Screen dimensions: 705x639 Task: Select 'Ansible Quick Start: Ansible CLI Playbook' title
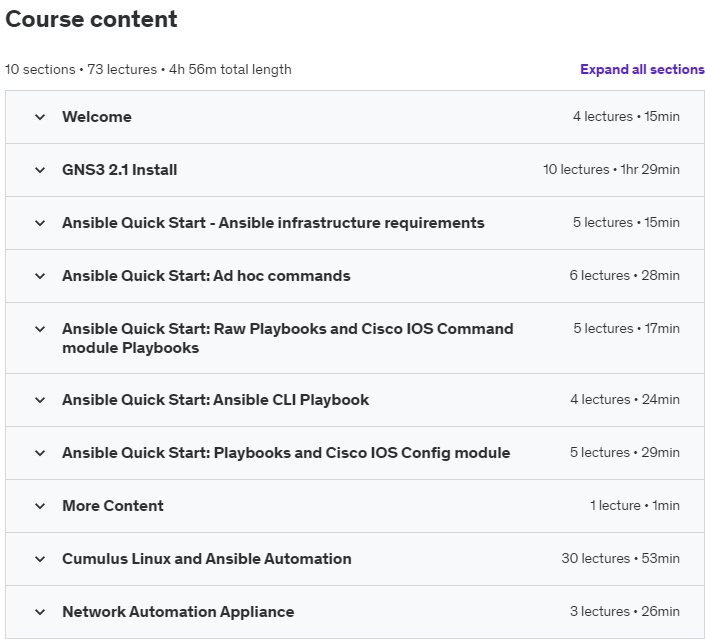pos(215,400)
